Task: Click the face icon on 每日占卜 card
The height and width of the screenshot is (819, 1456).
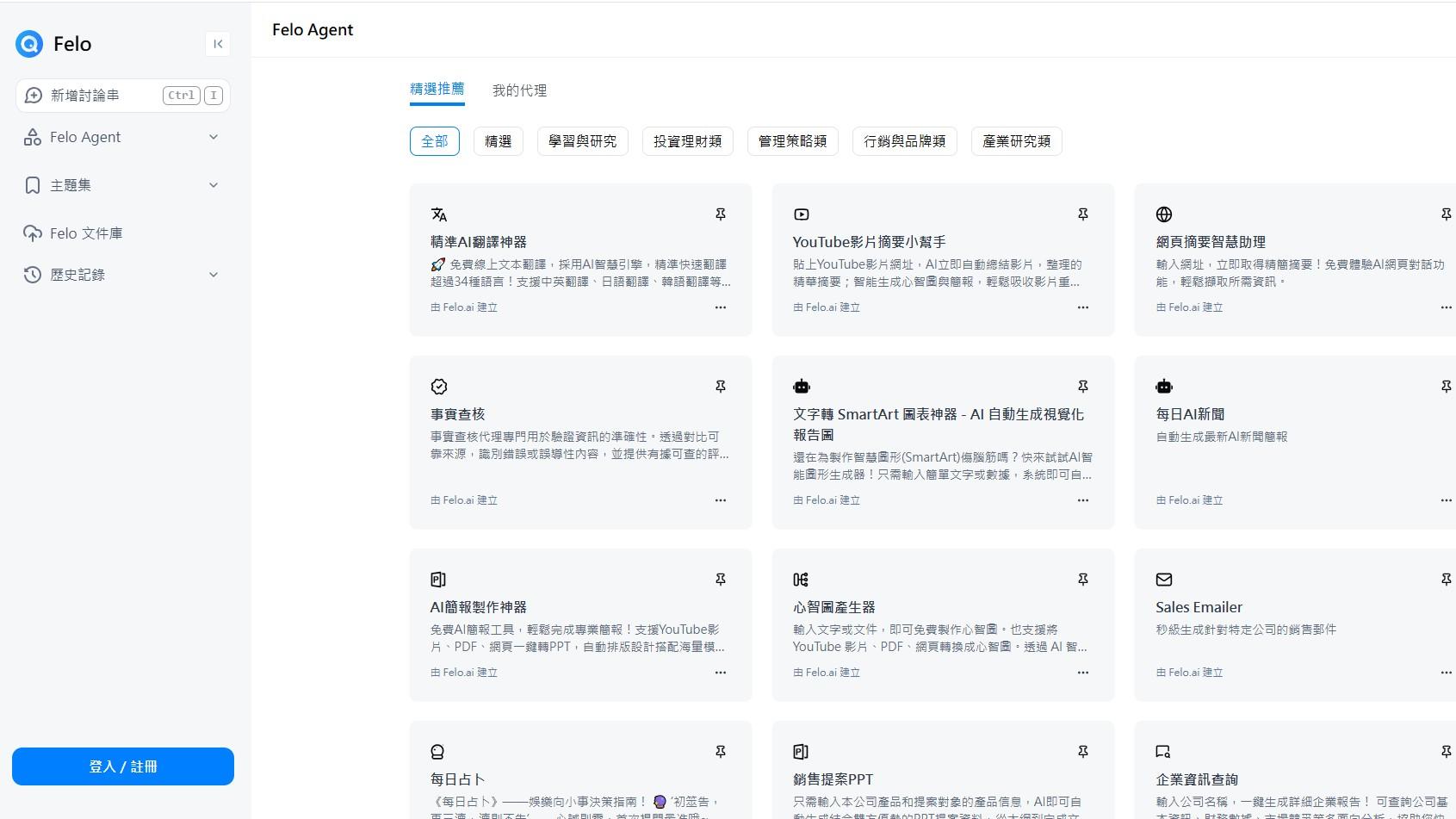Action: [x=437, y=752]
